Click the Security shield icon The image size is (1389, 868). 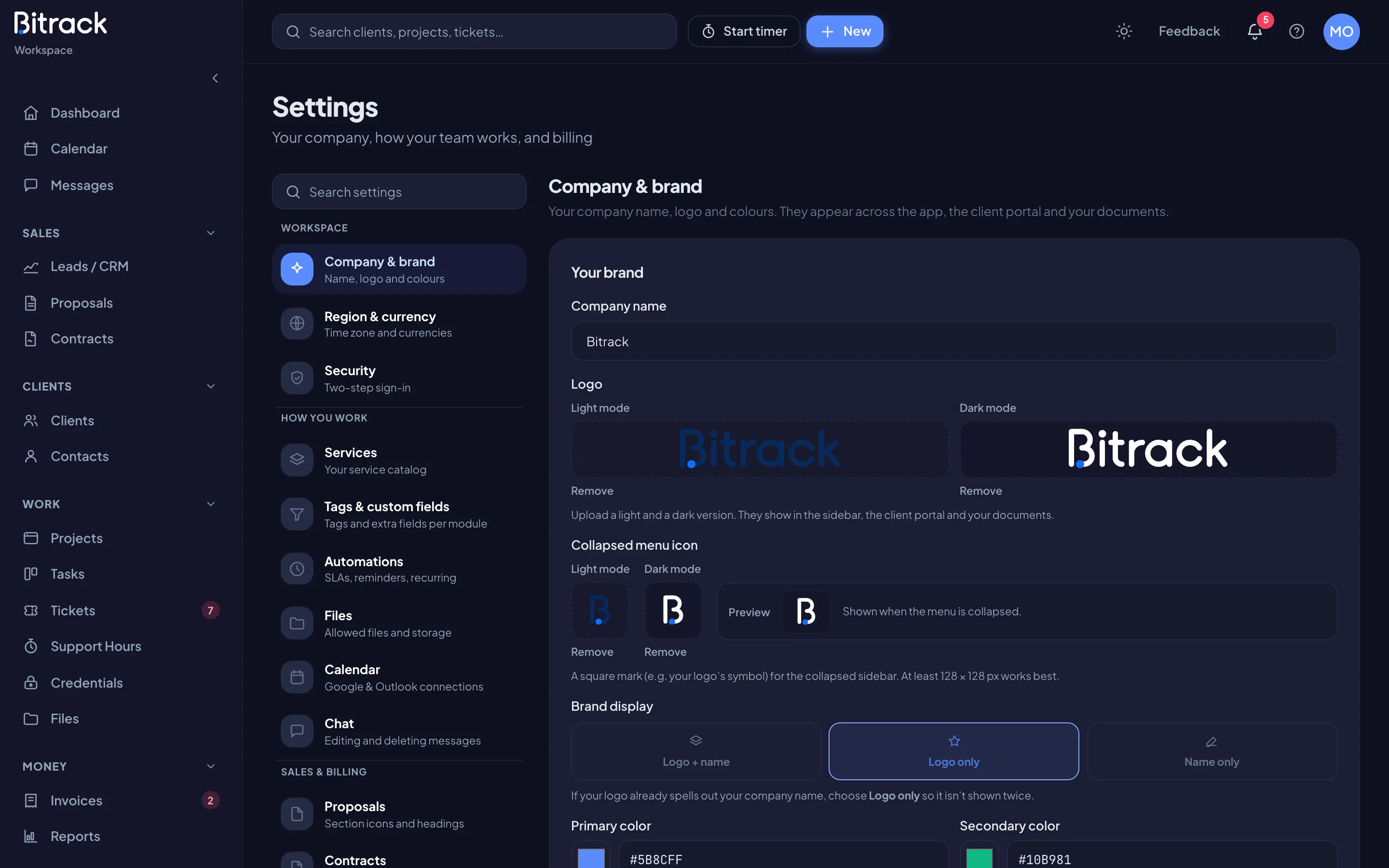297,378
